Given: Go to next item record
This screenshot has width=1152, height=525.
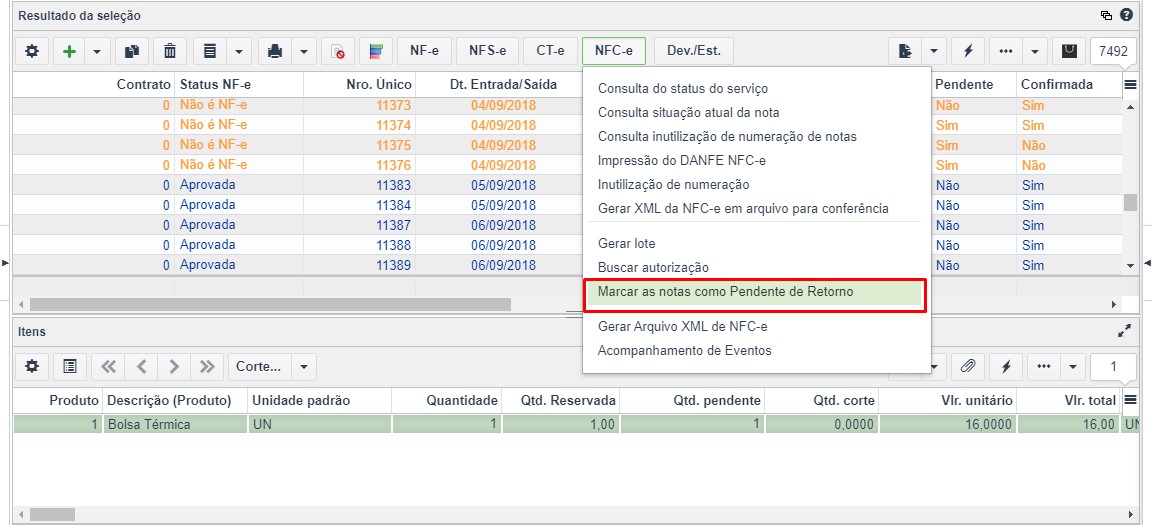Looking at the screenshot, I should click(174, 366).
